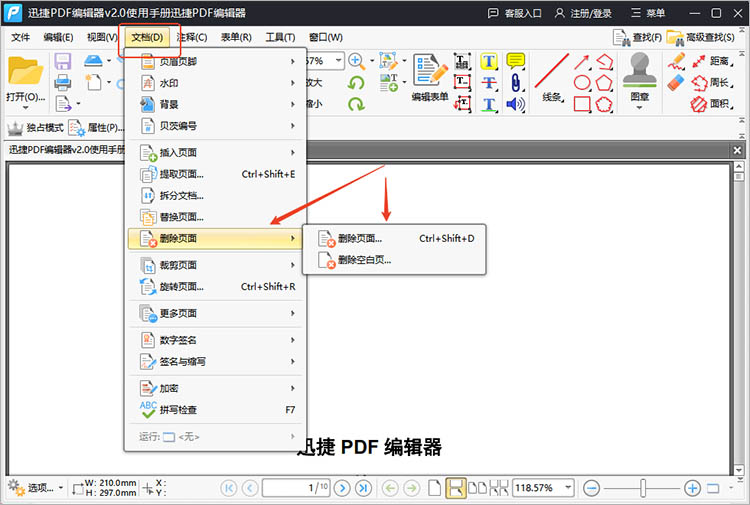Click the 客服入口 button
The image size is (750, 505).
coord(514,13)
